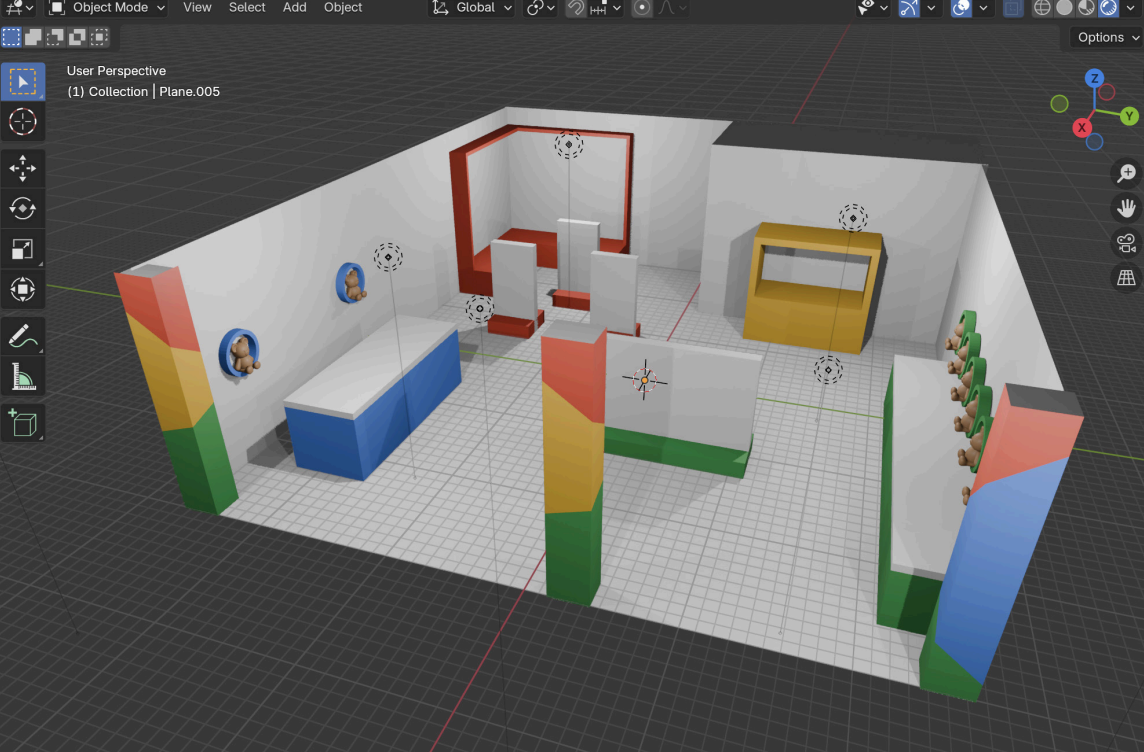Click the 'User Perspective' label

tap(117, 71)
